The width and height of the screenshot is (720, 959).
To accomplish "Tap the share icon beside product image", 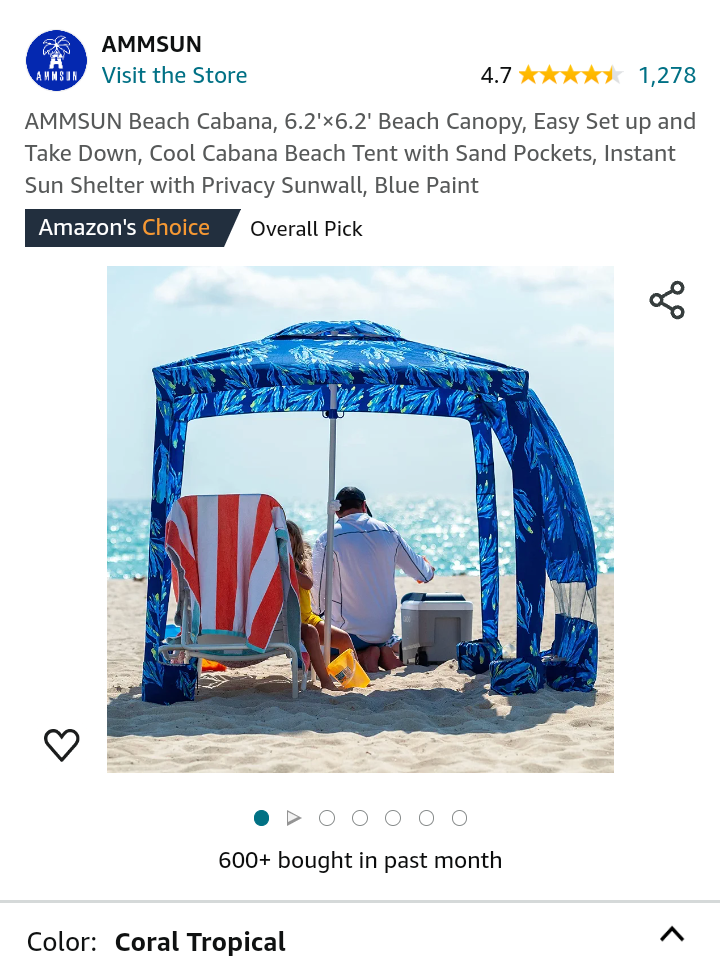I will pos(667,300).
